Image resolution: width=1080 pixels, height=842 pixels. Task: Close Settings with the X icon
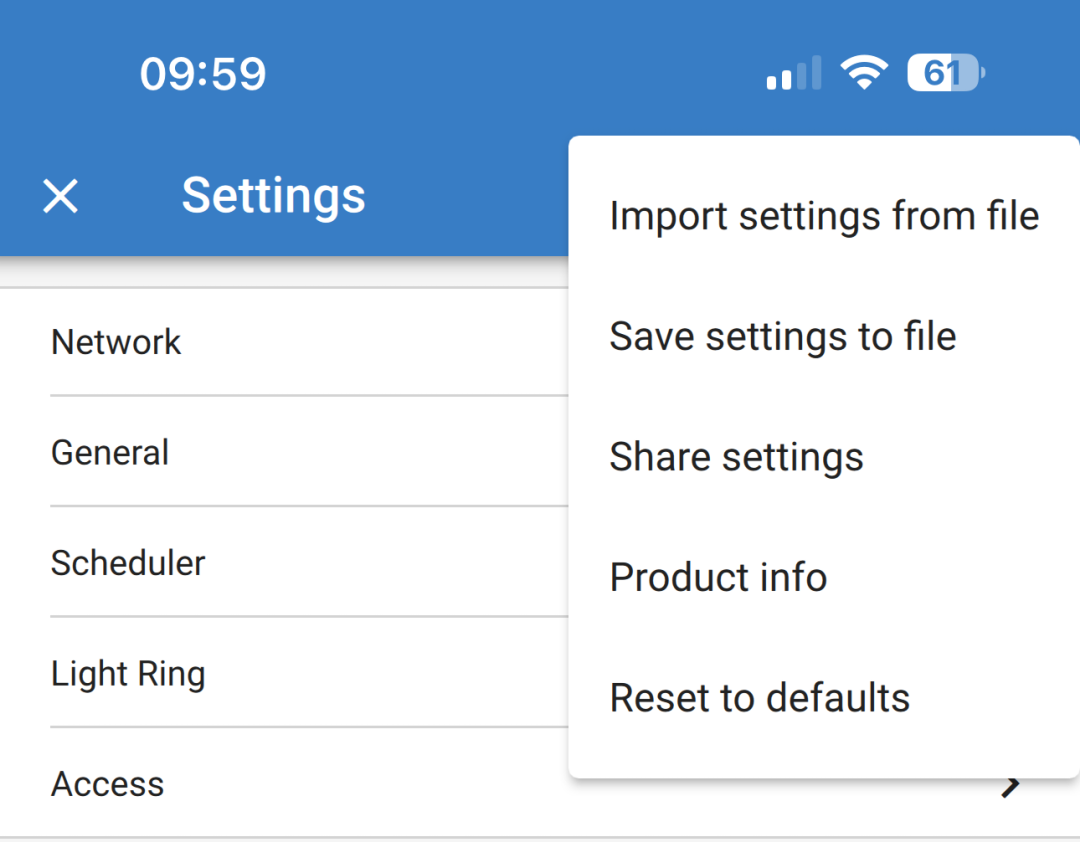(x=59, y=196)
